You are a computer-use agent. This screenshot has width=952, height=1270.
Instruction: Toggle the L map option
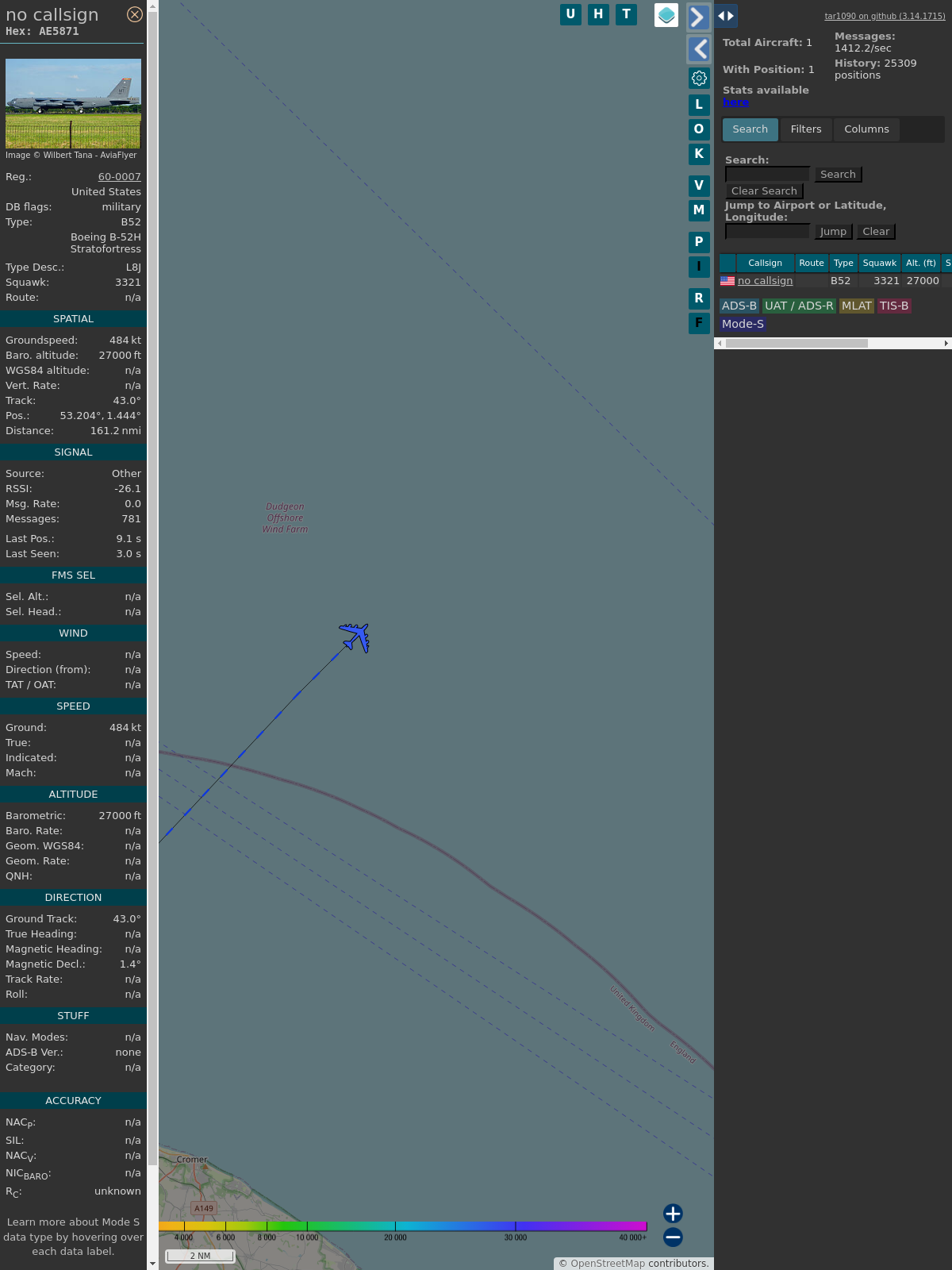tap(699, 105)
